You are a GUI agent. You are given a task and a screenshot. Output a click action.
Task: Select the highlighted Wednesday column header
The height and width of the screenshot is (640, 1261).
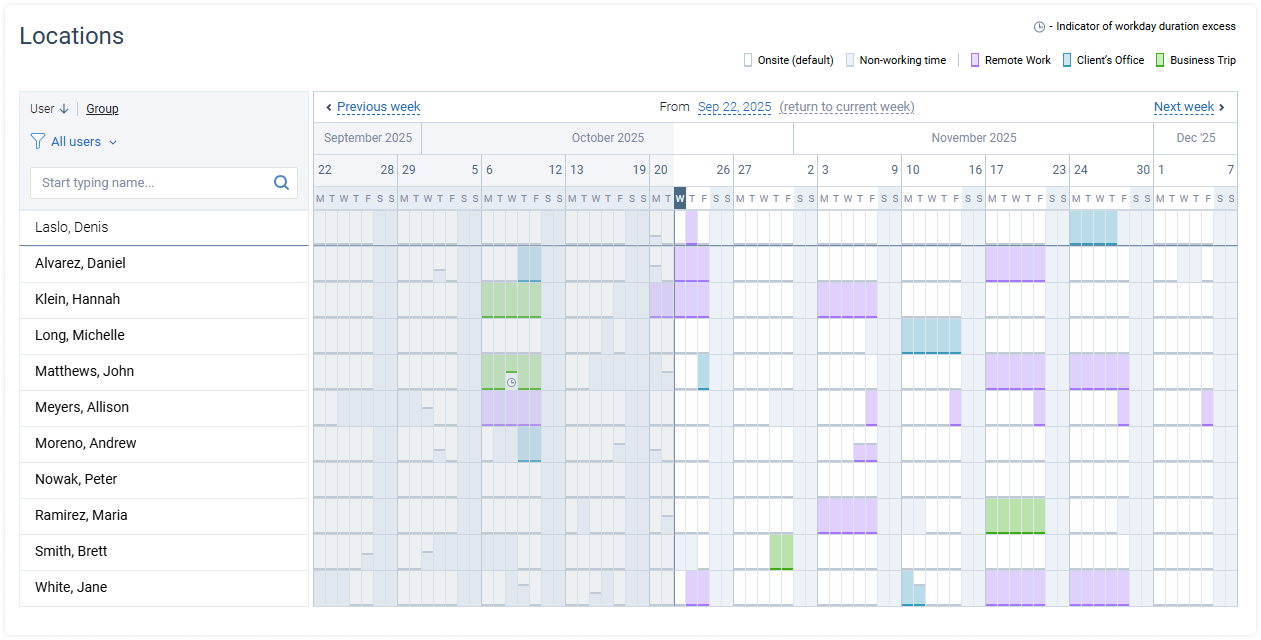679,198
